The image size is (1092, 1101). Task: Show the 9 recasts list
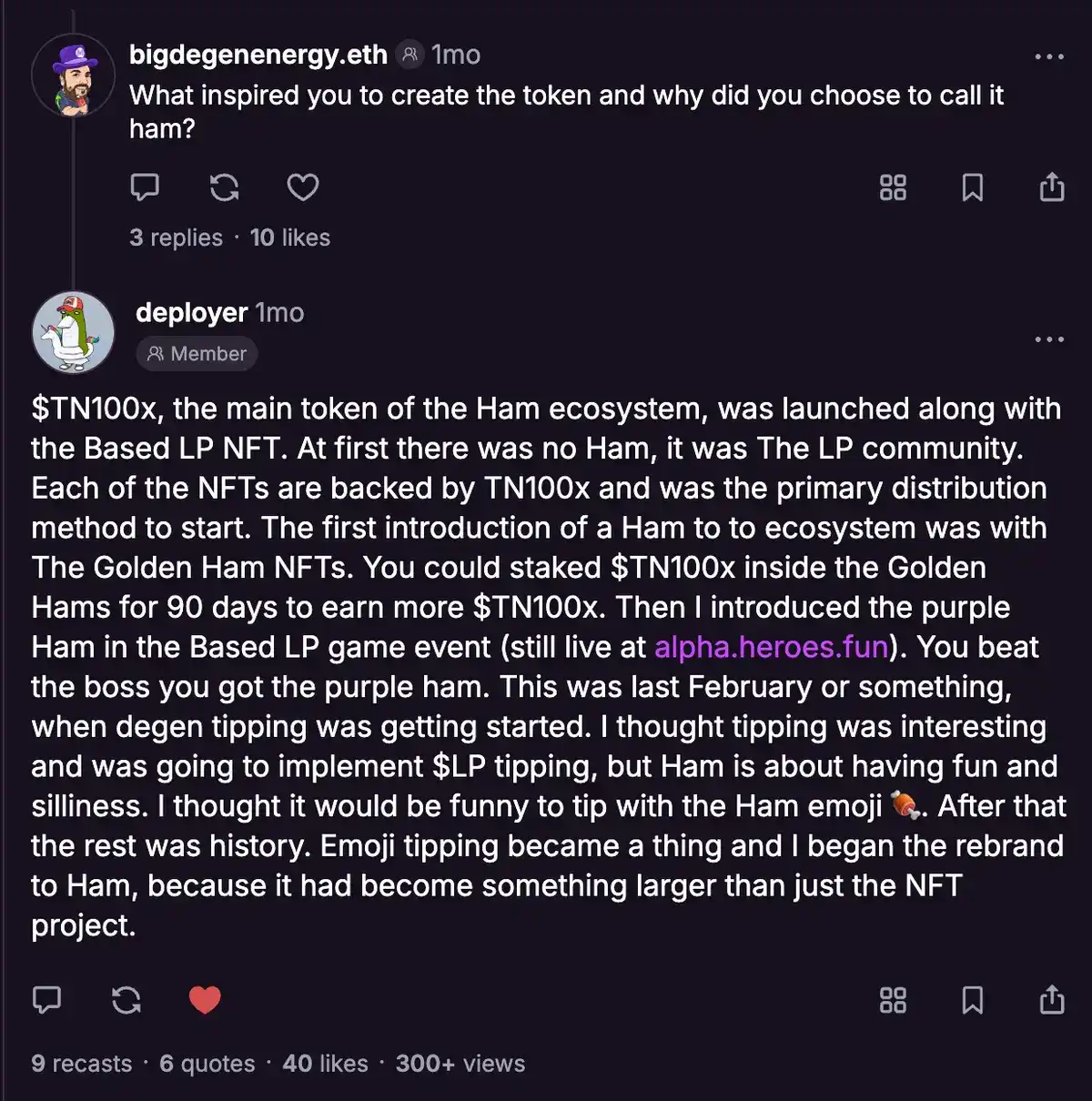point(81,1064)
